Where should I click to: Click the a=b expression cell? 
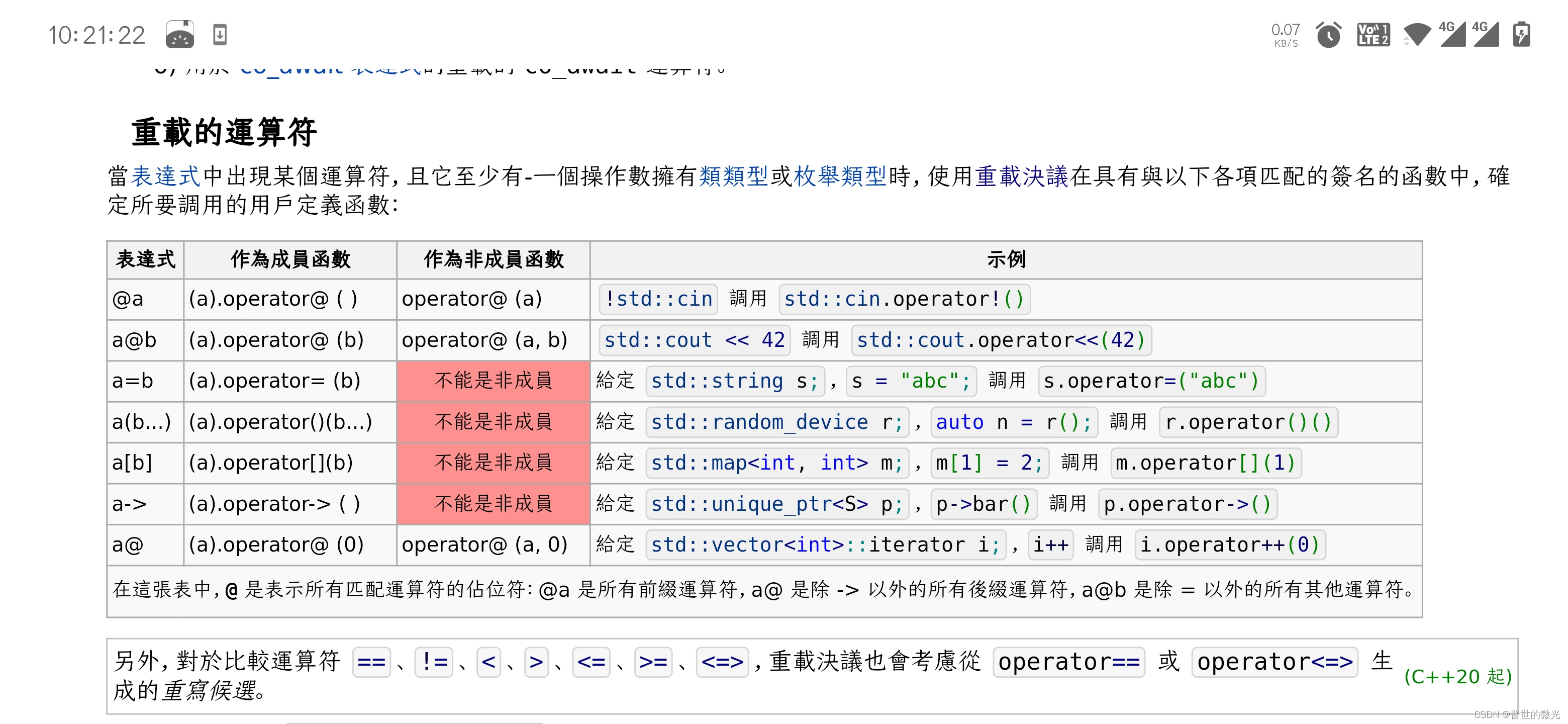point(145,381)
